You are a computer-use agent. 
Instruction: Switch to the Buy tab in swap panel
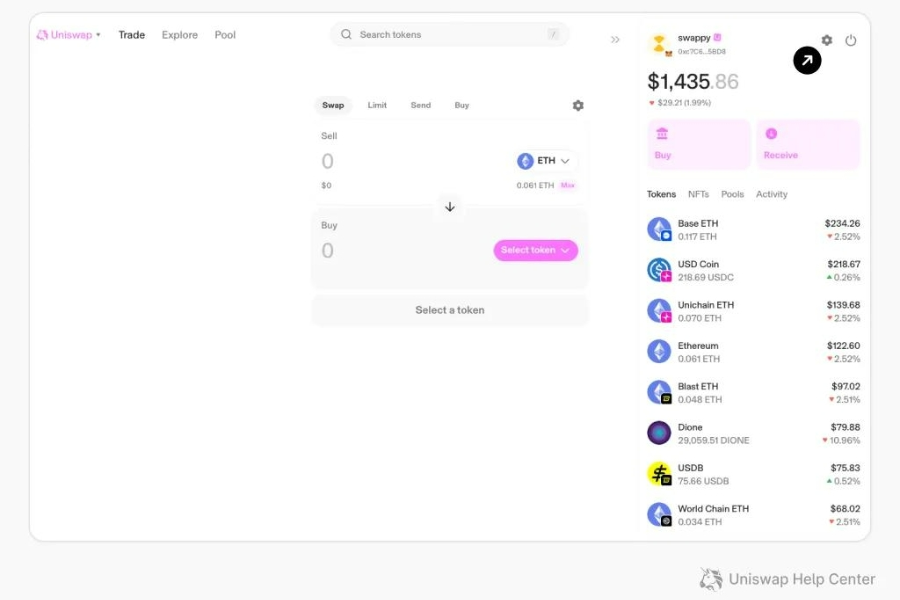click(x=461, y=105)
